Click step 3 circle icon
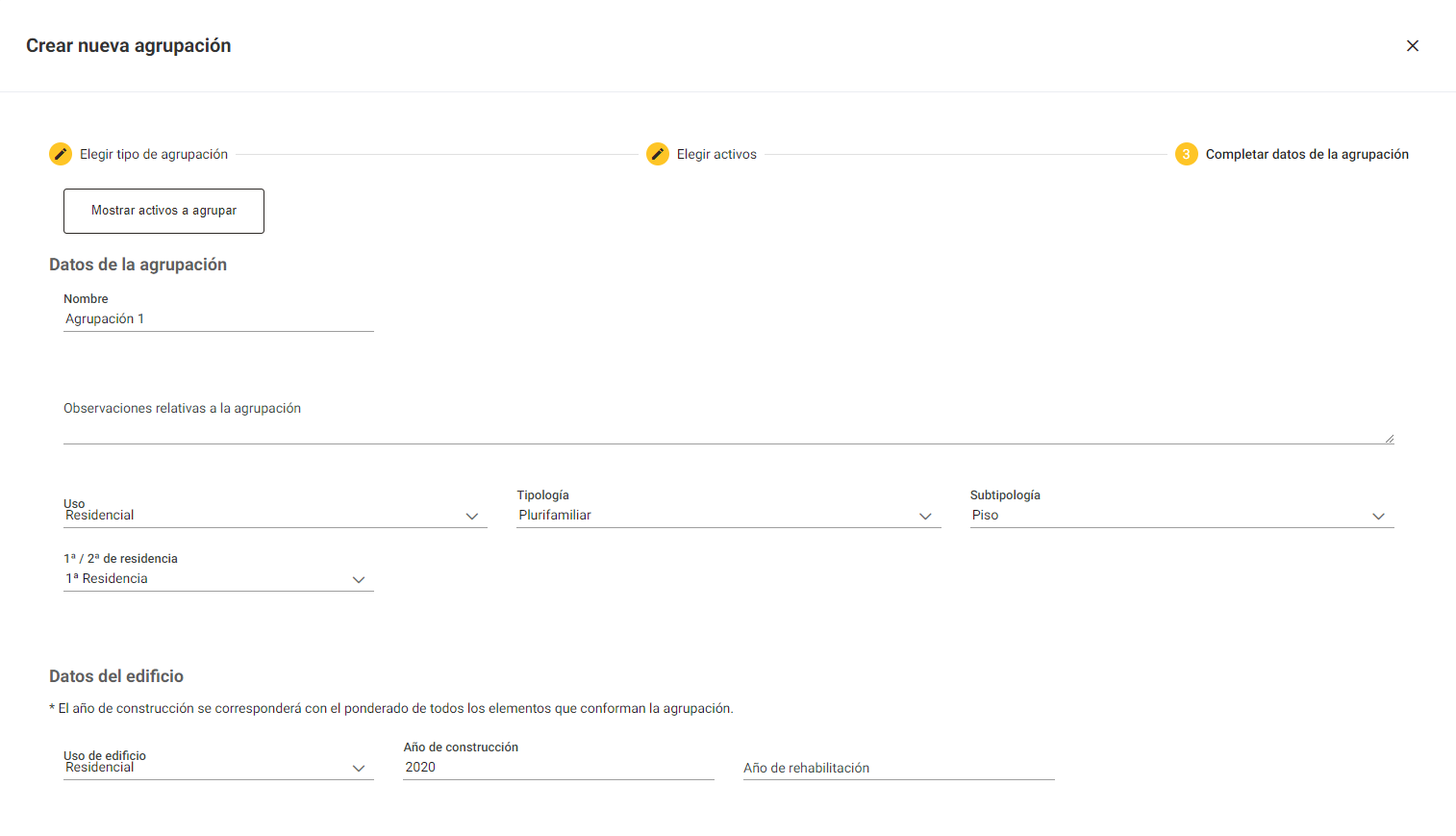 1186,154
